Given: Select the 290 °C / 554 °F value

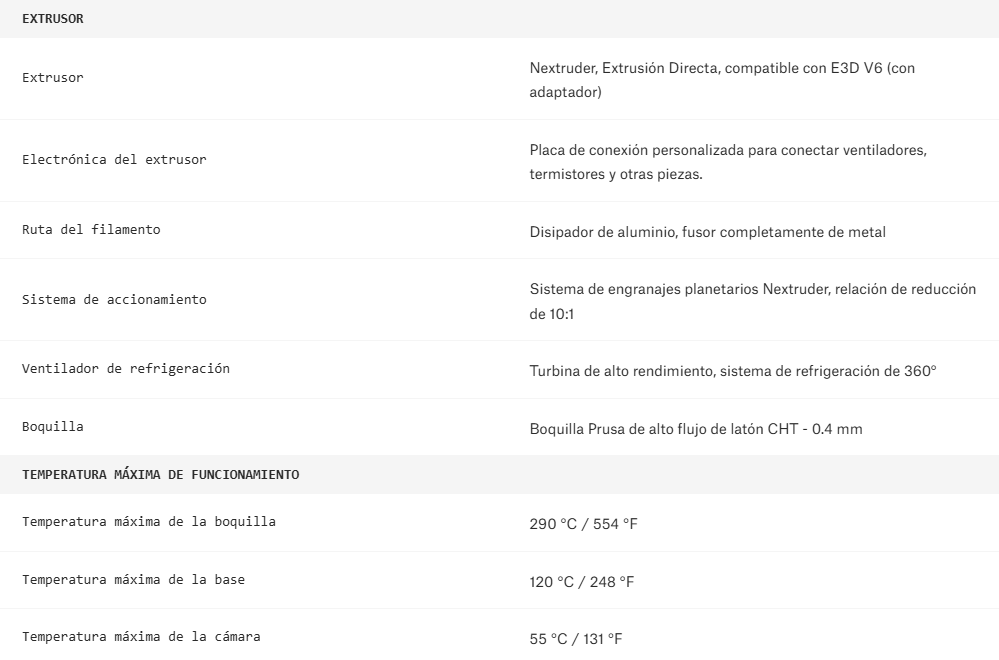Looking at the screenshot, I should (583, 523).
